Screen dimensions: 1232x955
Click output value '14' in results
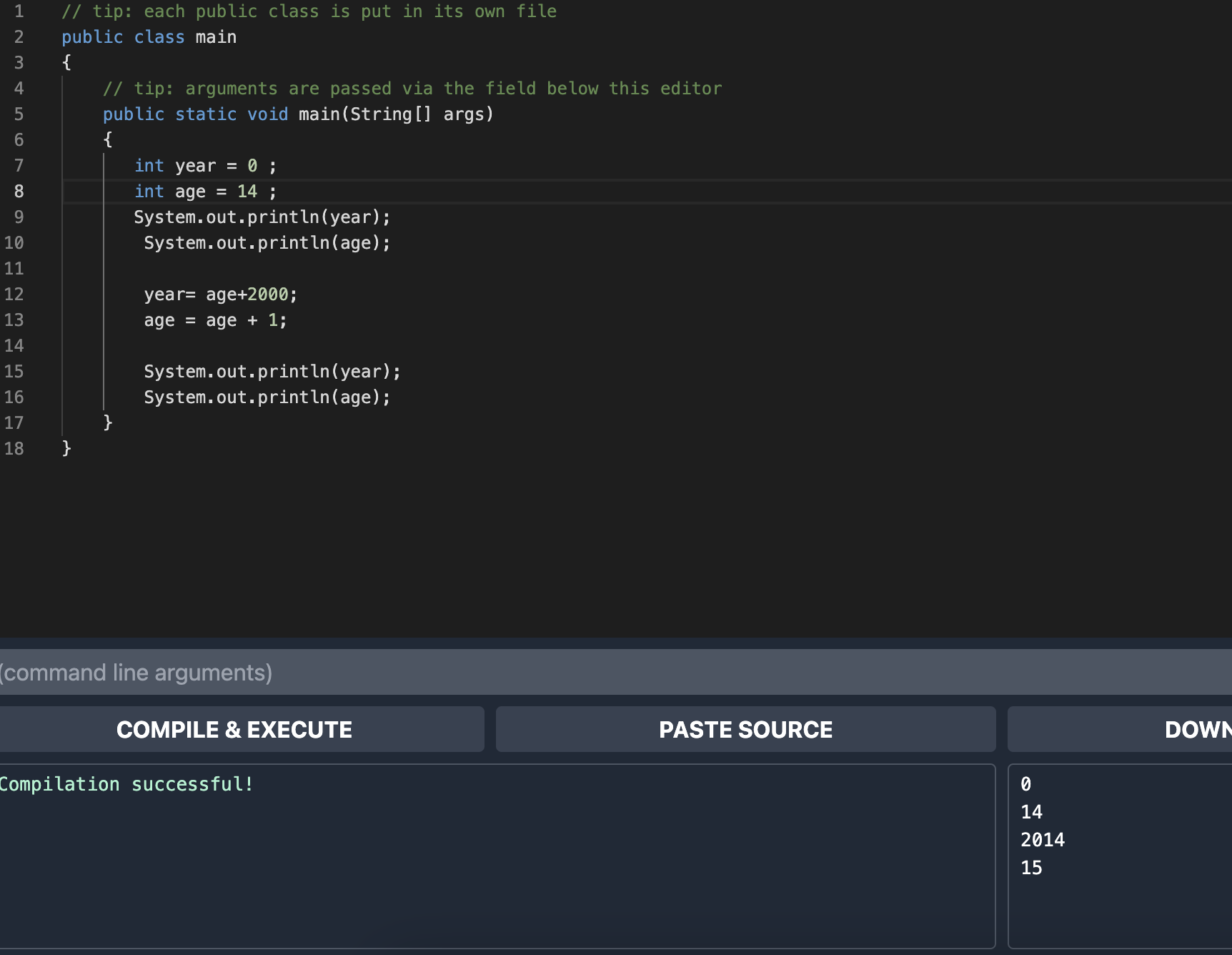(x=1031, y=812)
